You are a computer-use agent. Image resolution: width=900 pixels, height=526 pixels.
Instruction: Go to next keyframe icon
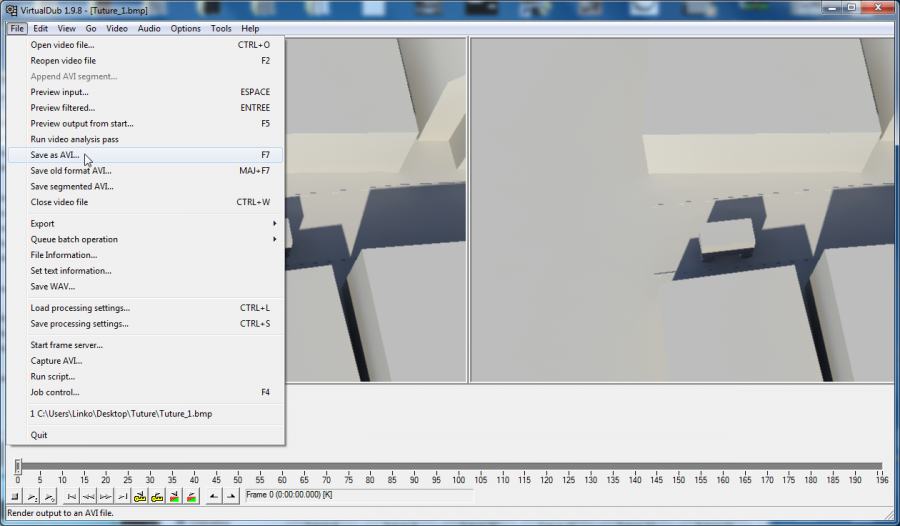157,497
